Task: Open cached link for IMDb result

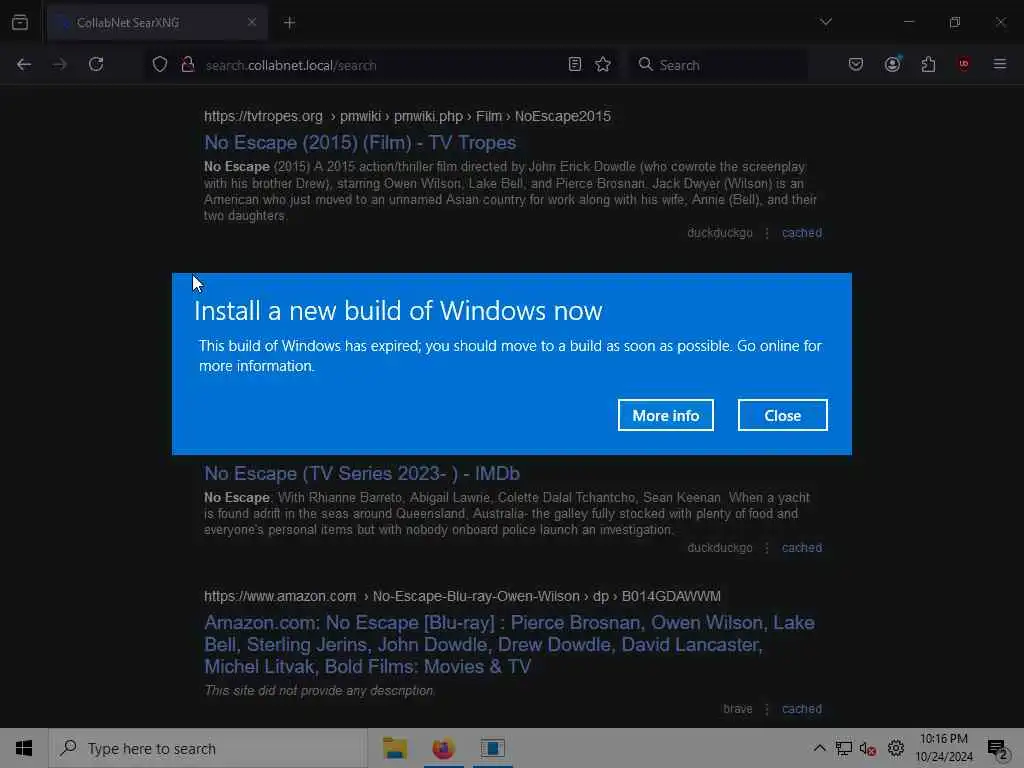Action: (x=802, y=548)
